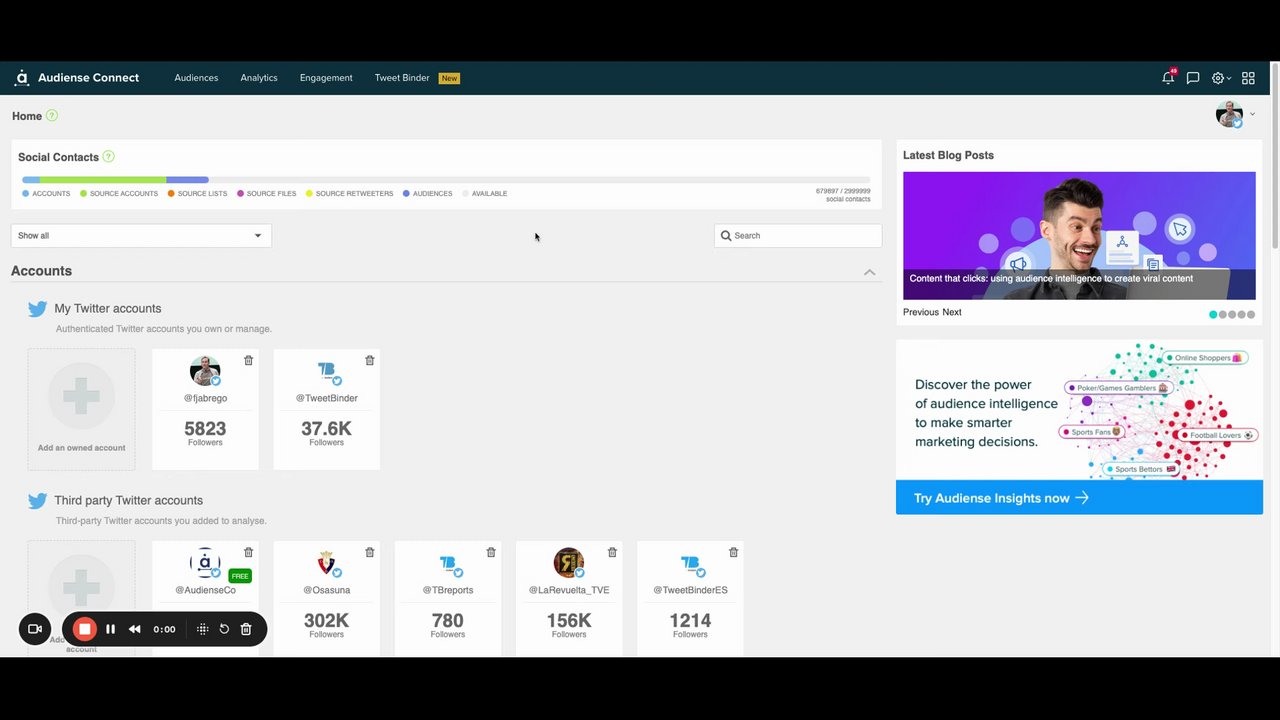Delete the @TBreports account card
The height and width of the screenshot is (720, 1280).
click(491, 552)
